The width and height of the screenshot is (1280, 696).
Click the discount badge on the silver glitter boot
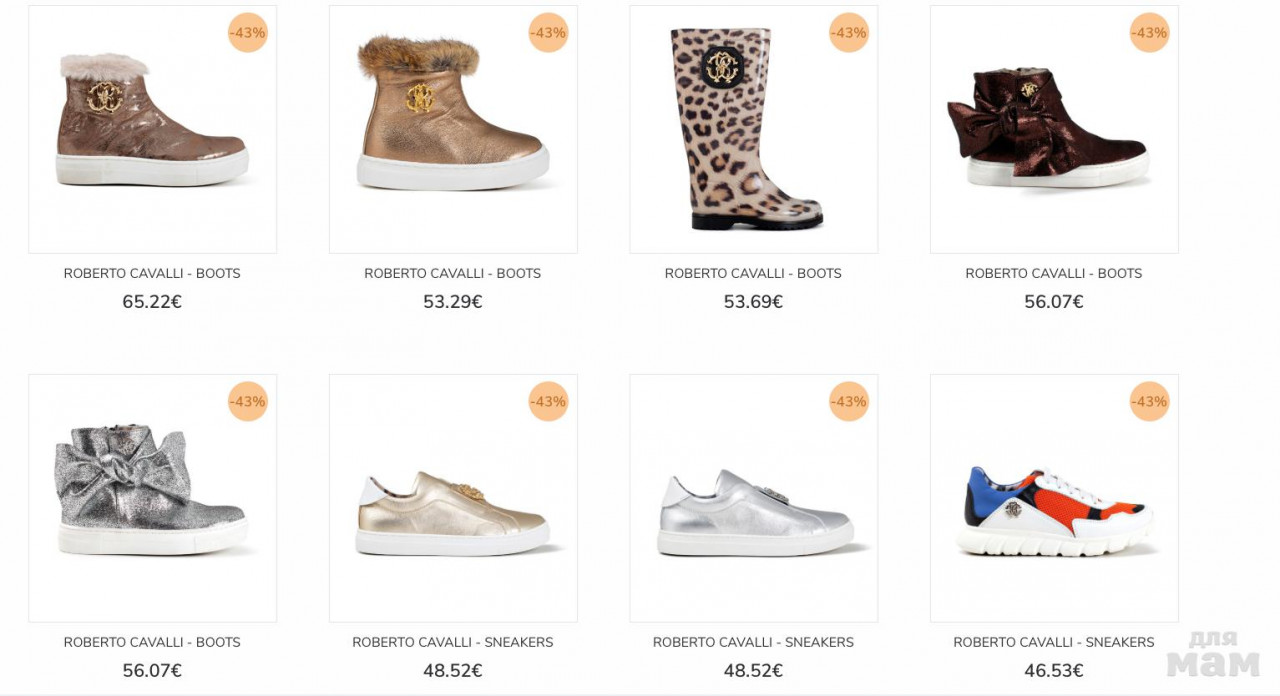click(x=247, y=402)
